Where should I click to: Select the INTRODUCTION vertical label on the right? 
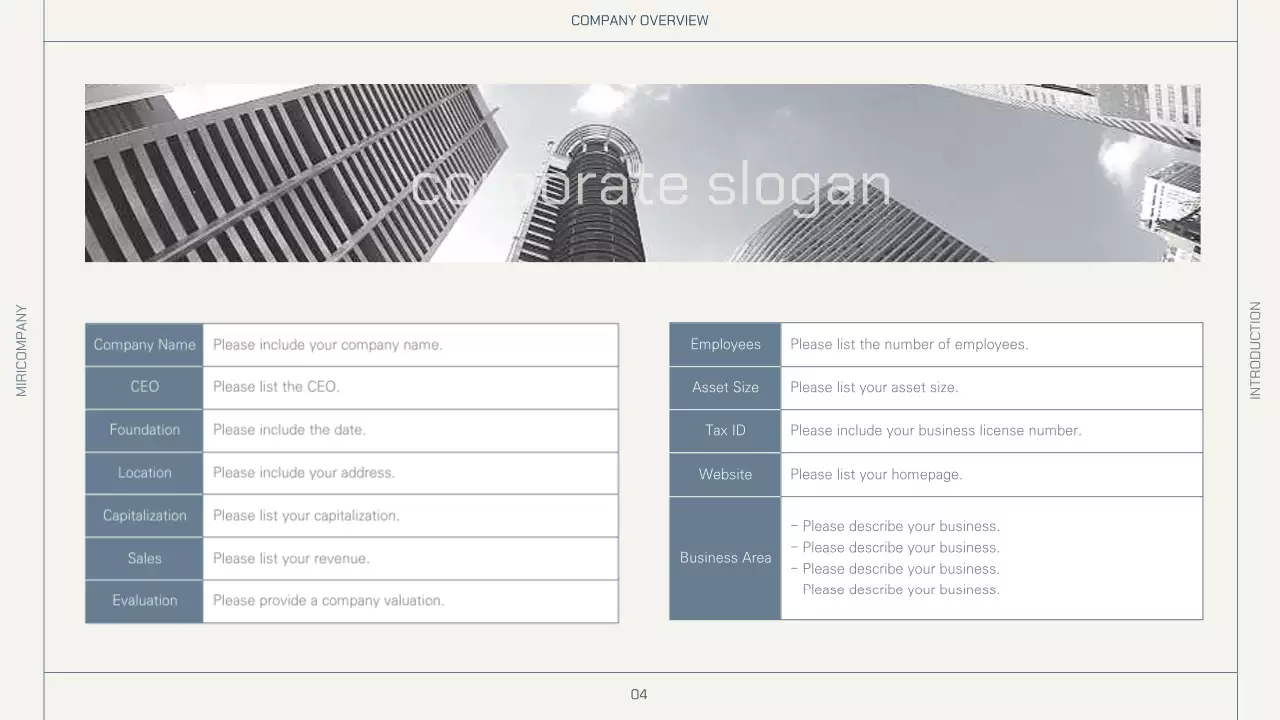(1256, 350)
